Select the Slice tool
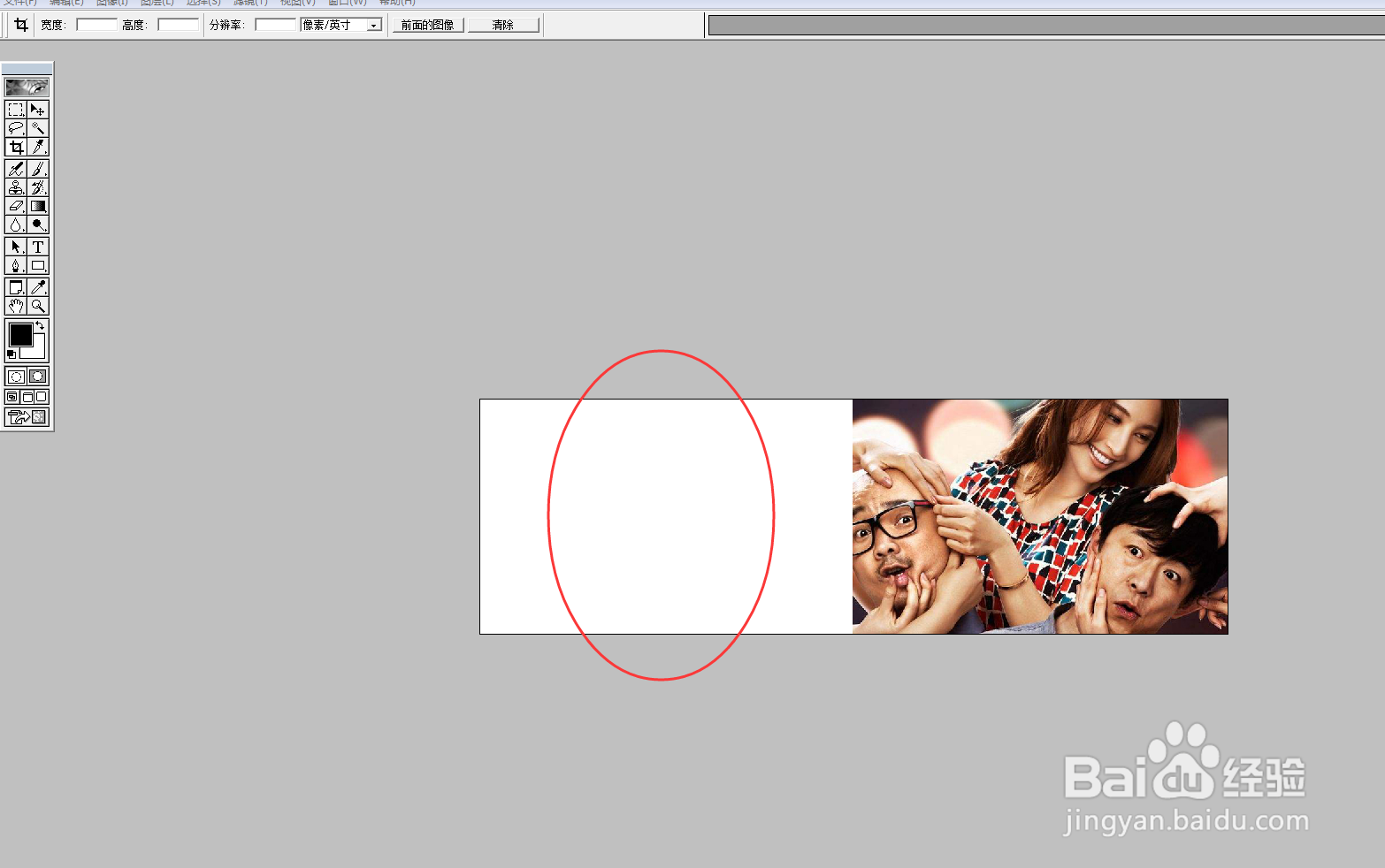This screenshot has height=868, width=1385. click(38, 147)
